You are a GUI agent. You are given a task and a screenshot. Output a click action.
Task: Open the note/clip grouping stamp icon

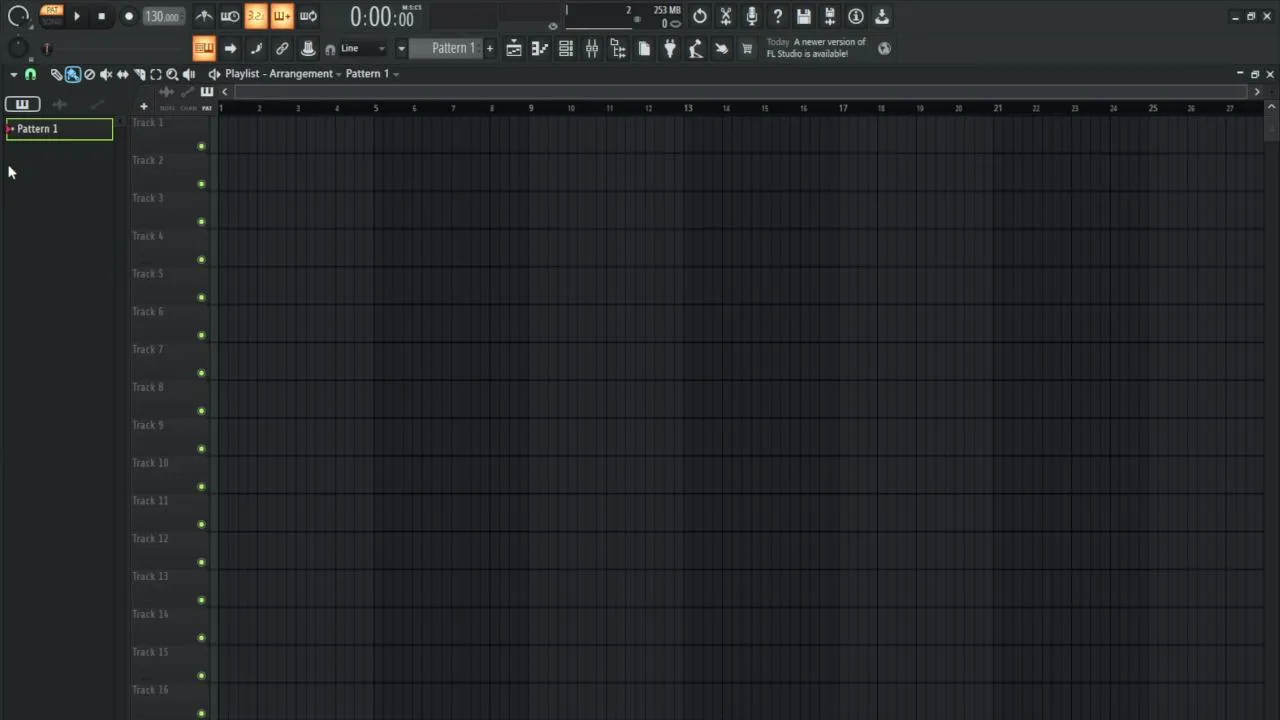(x=308, y=48)
